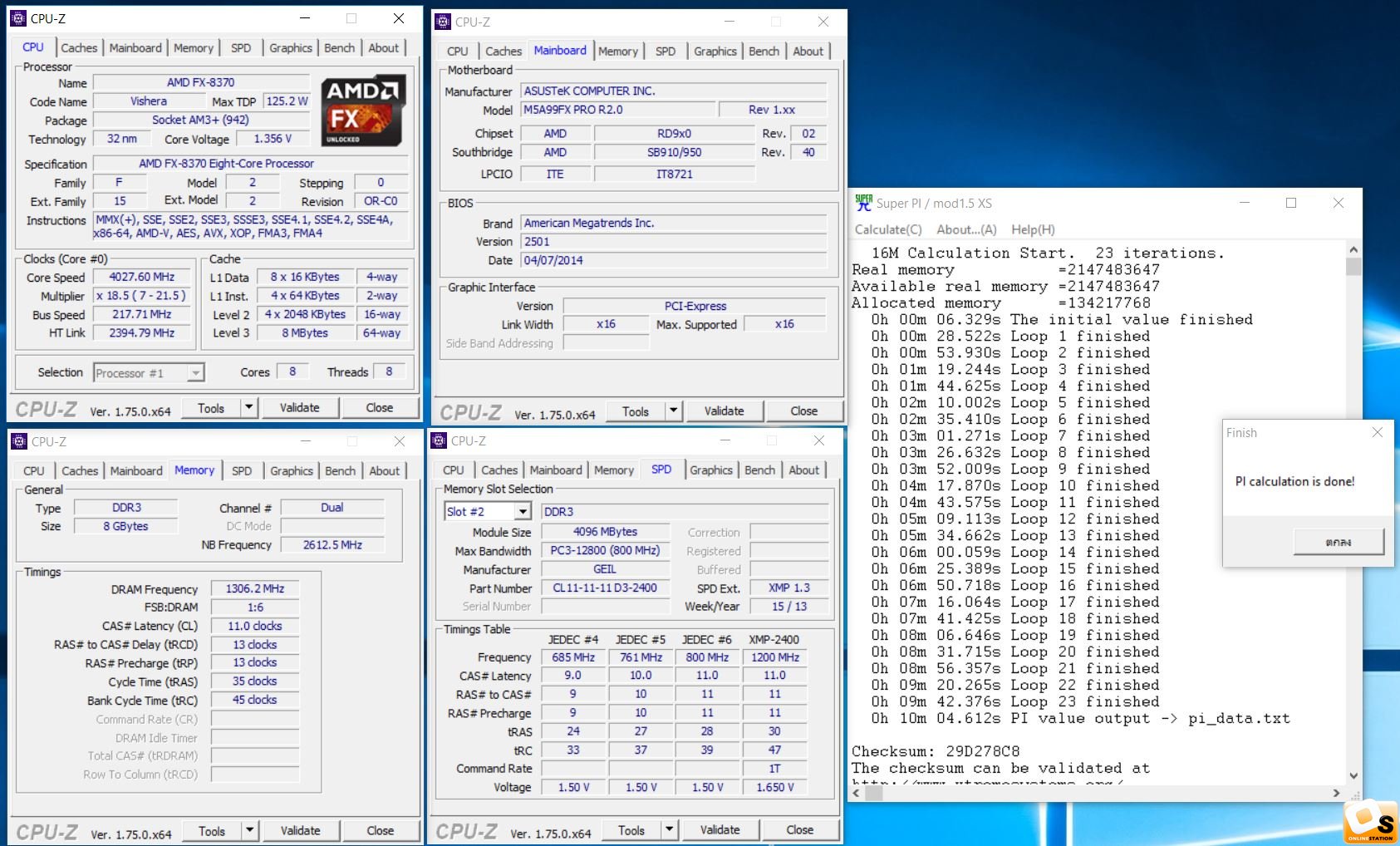This screenshot has height=846, width=1400.
Task: Open the Tools dropdown arrow in the SPD window
Action: [669, 830]
